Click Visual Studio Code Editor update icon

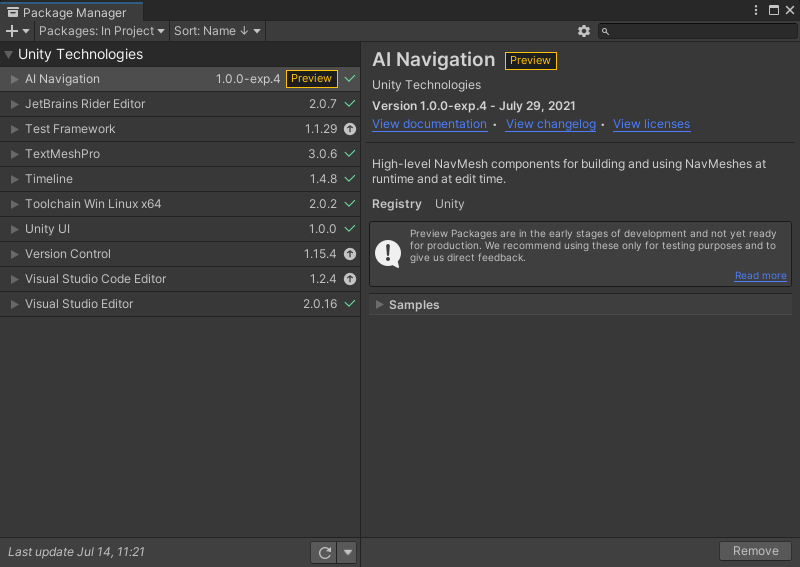click(349, 279)
